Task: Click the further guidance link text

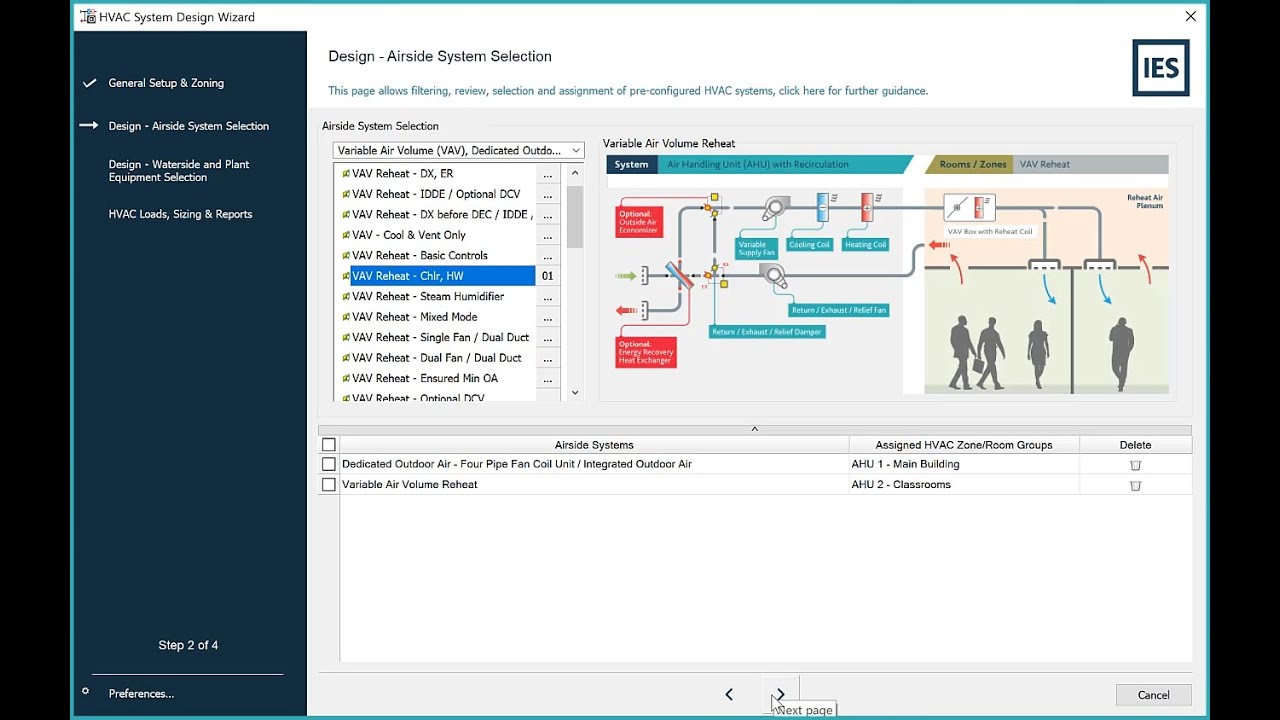Action: pyautogui.click(x=853, y=91)
